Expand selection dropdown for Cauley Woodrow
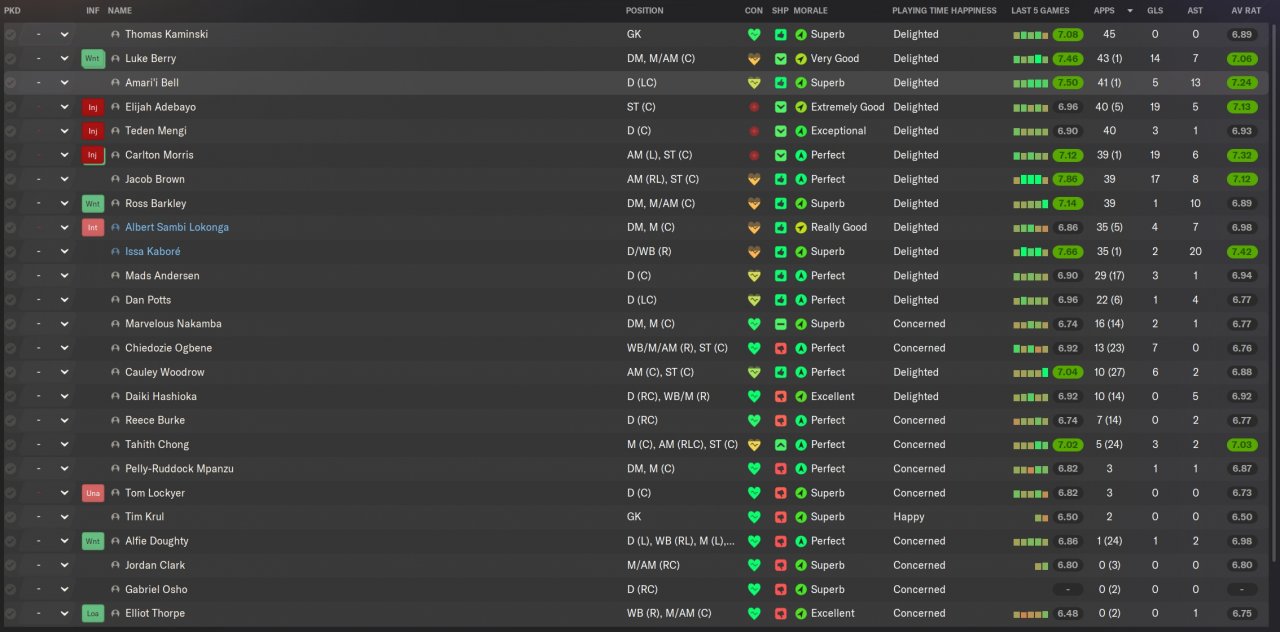 tap(65, 372)
